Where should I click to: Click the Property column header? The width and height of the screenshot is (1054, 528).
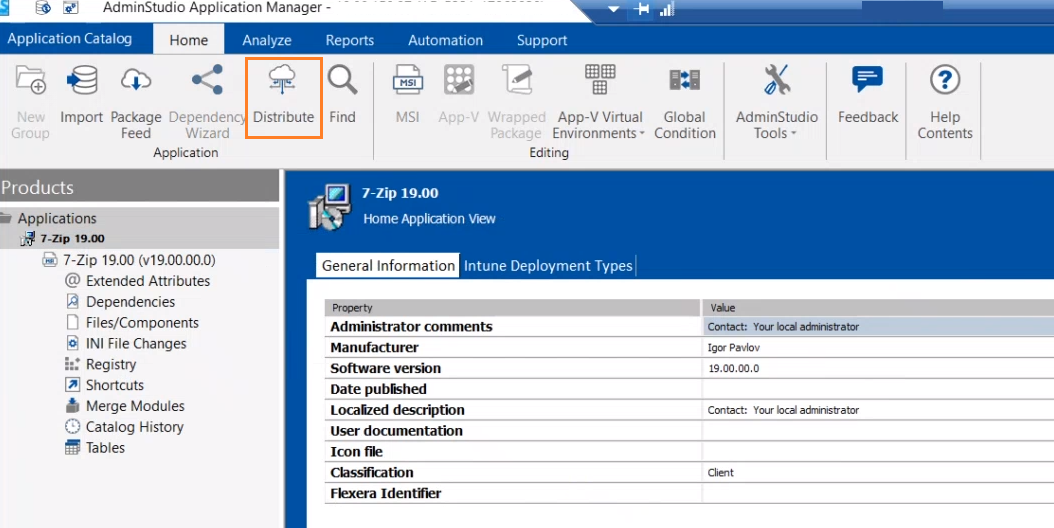pos(512,307)
